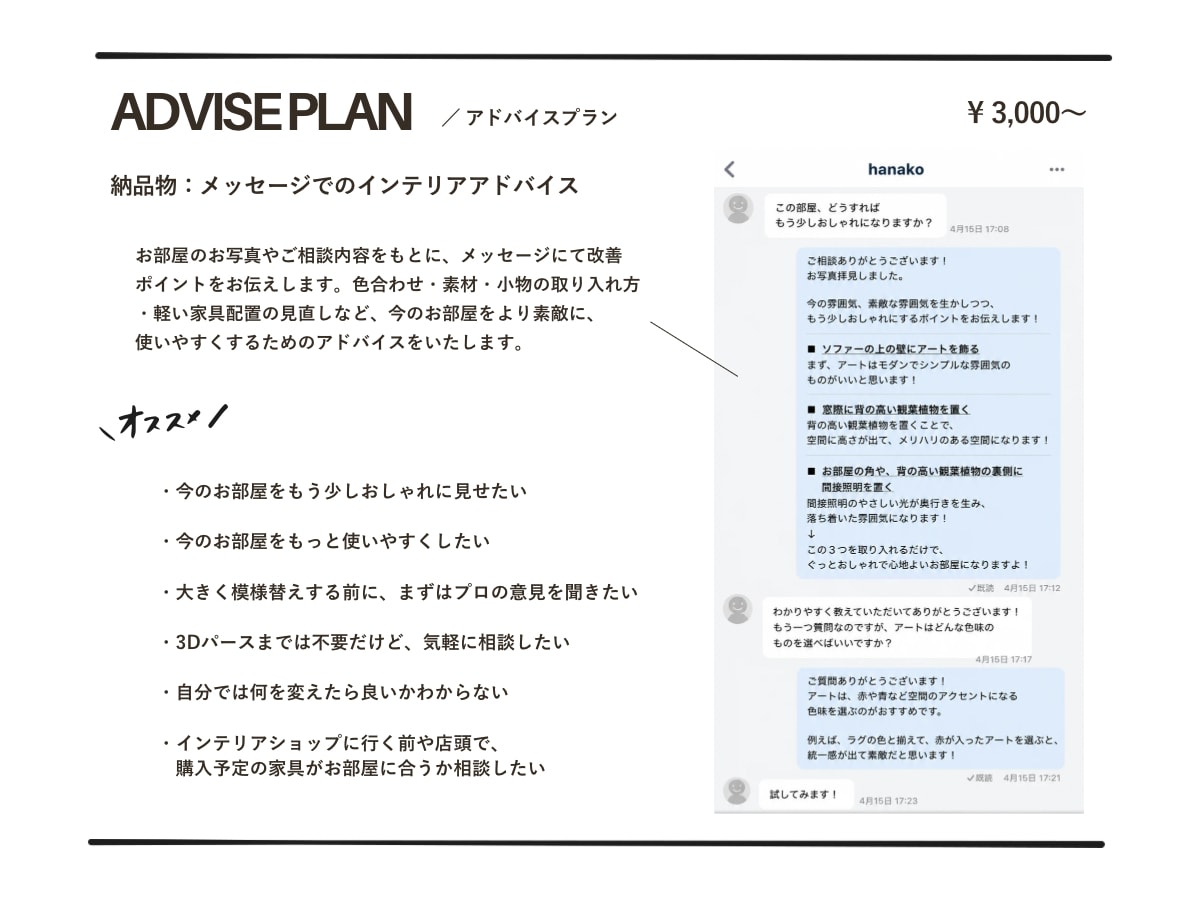The width and height of the screenshot is (1200, 900).
Task: Click the message bubble '試してみます！'
Action: pyautogui.click(x=806, y=795)
